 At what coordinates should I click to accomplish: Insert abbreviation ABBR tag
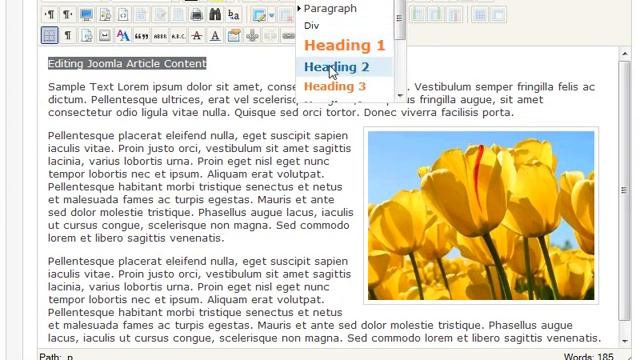coord(160,36)
